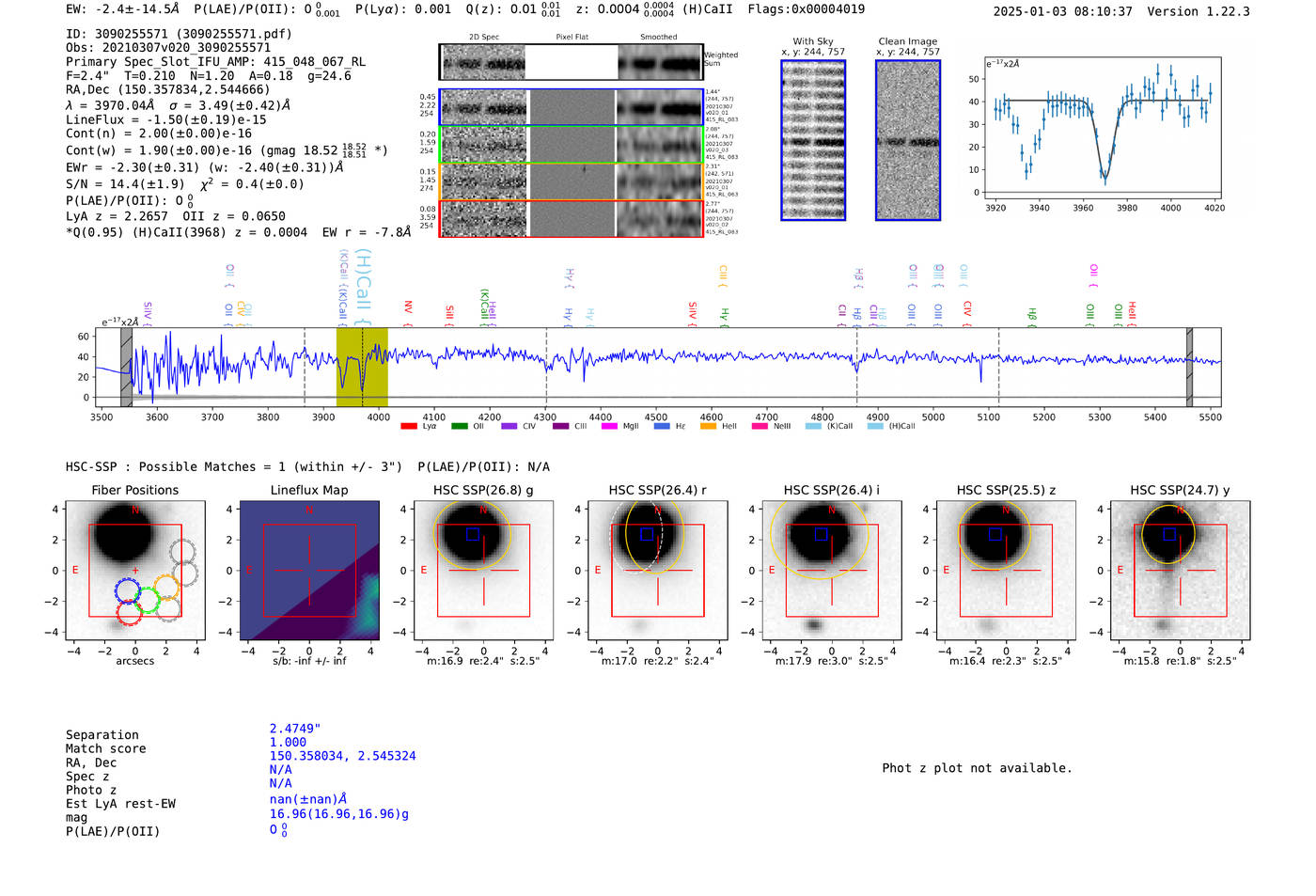Click the Match score value 1.000
This screenshot has height=896, width=1316.
(289, 742)
